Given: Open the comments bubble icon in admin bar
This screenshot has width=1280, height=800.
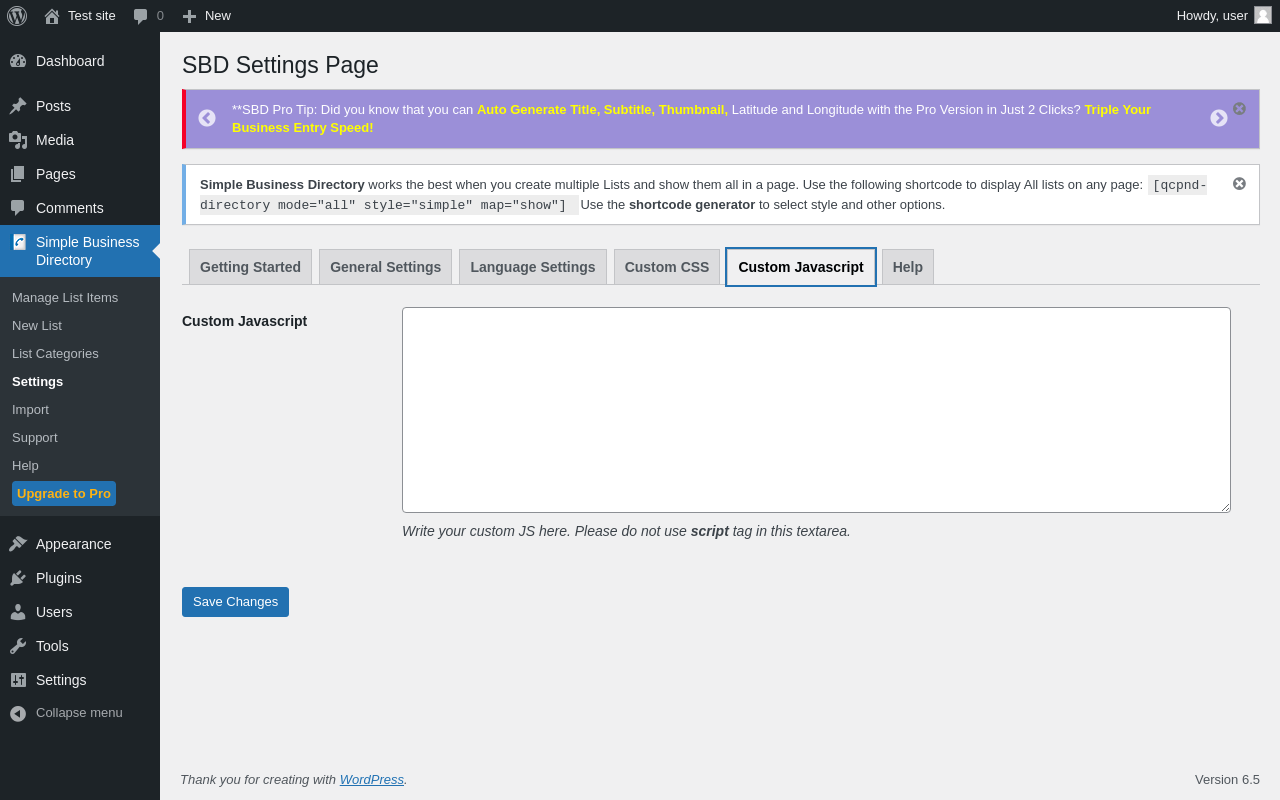Looking at the screenshot, I should coord(141,16).
